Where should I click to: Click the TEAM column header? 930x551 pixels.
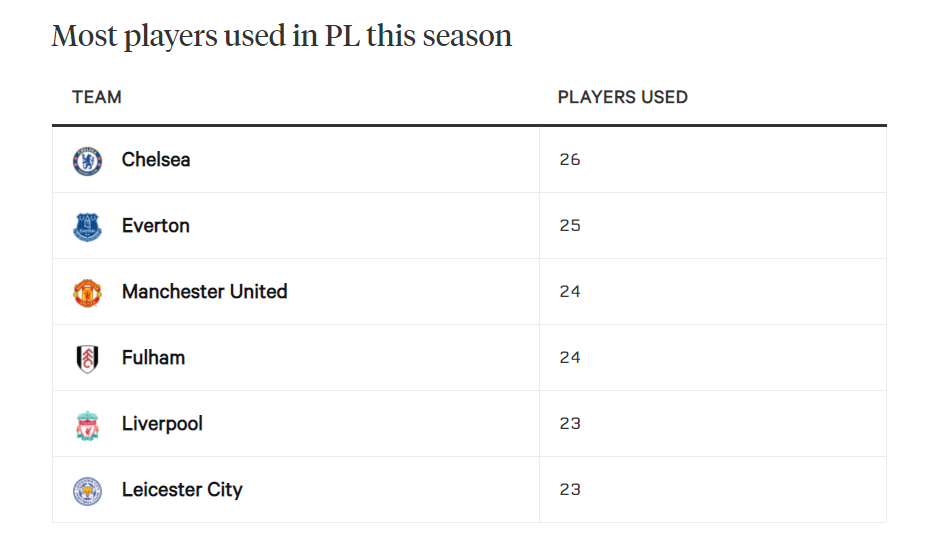coord(97,97)
